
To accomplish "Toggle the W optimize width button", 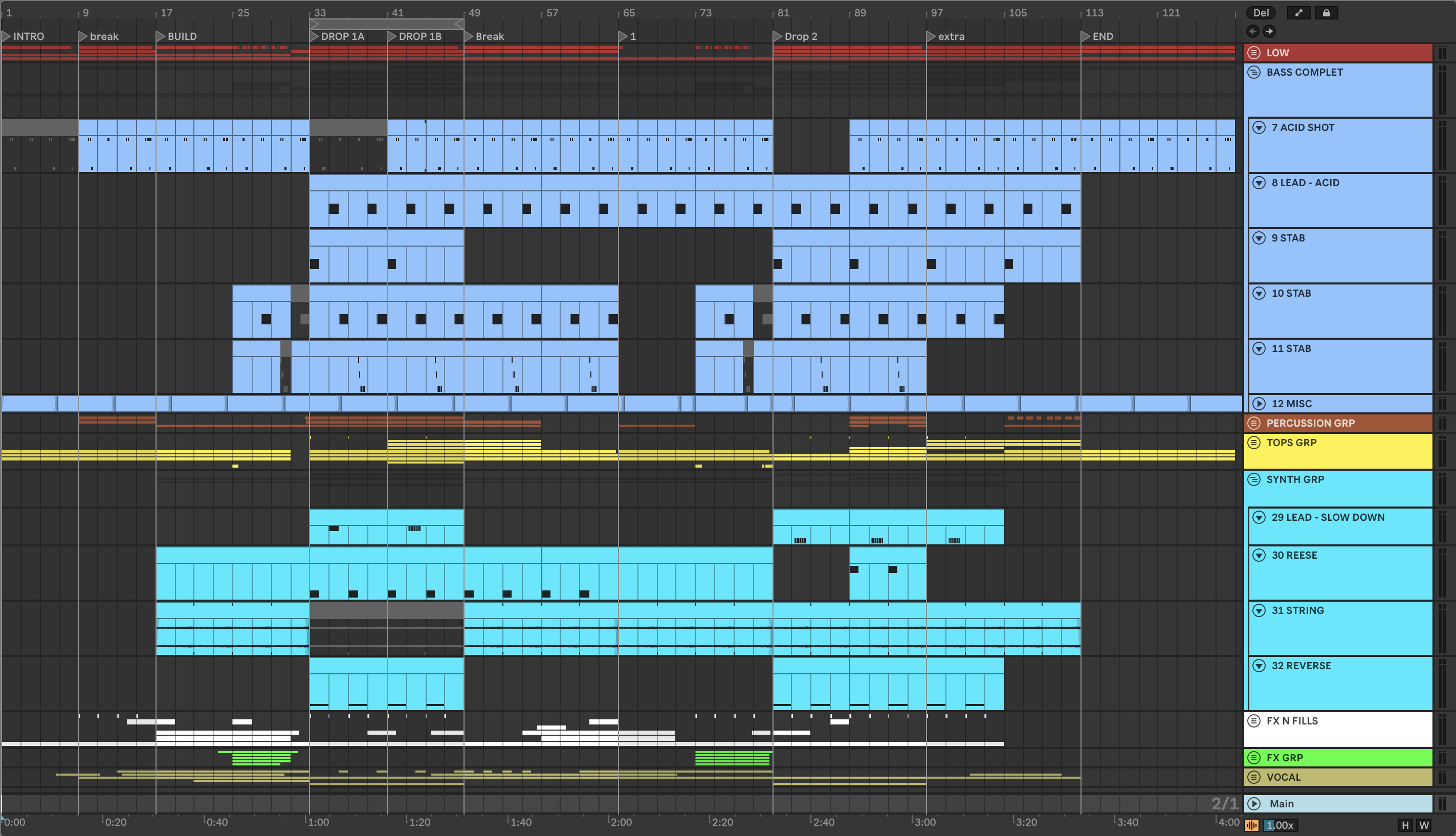I will tap(1424, 825).
